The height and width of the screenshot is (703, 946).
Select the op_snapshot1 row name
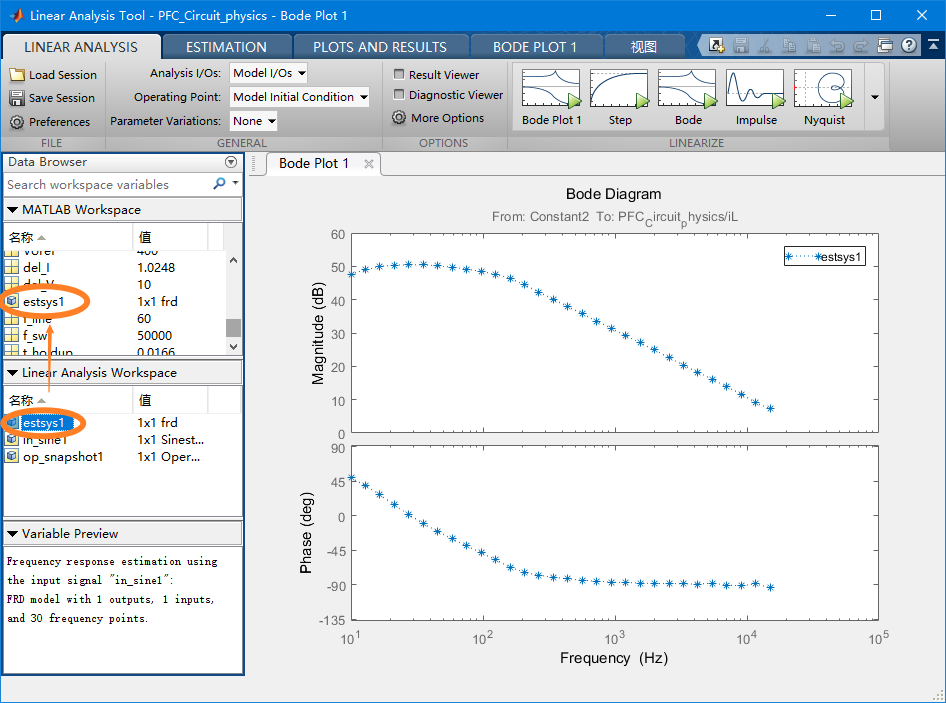[63, 457]
